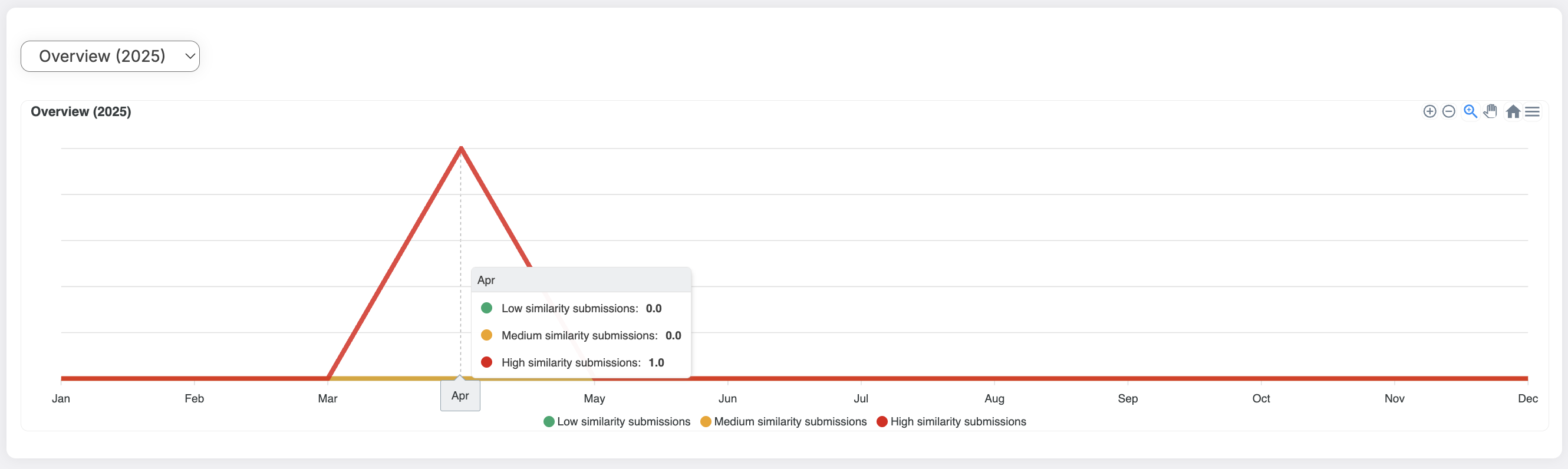Screen dimensions: 1568x469
Task: Click the green legend marker dot
Action: point(548,421)
